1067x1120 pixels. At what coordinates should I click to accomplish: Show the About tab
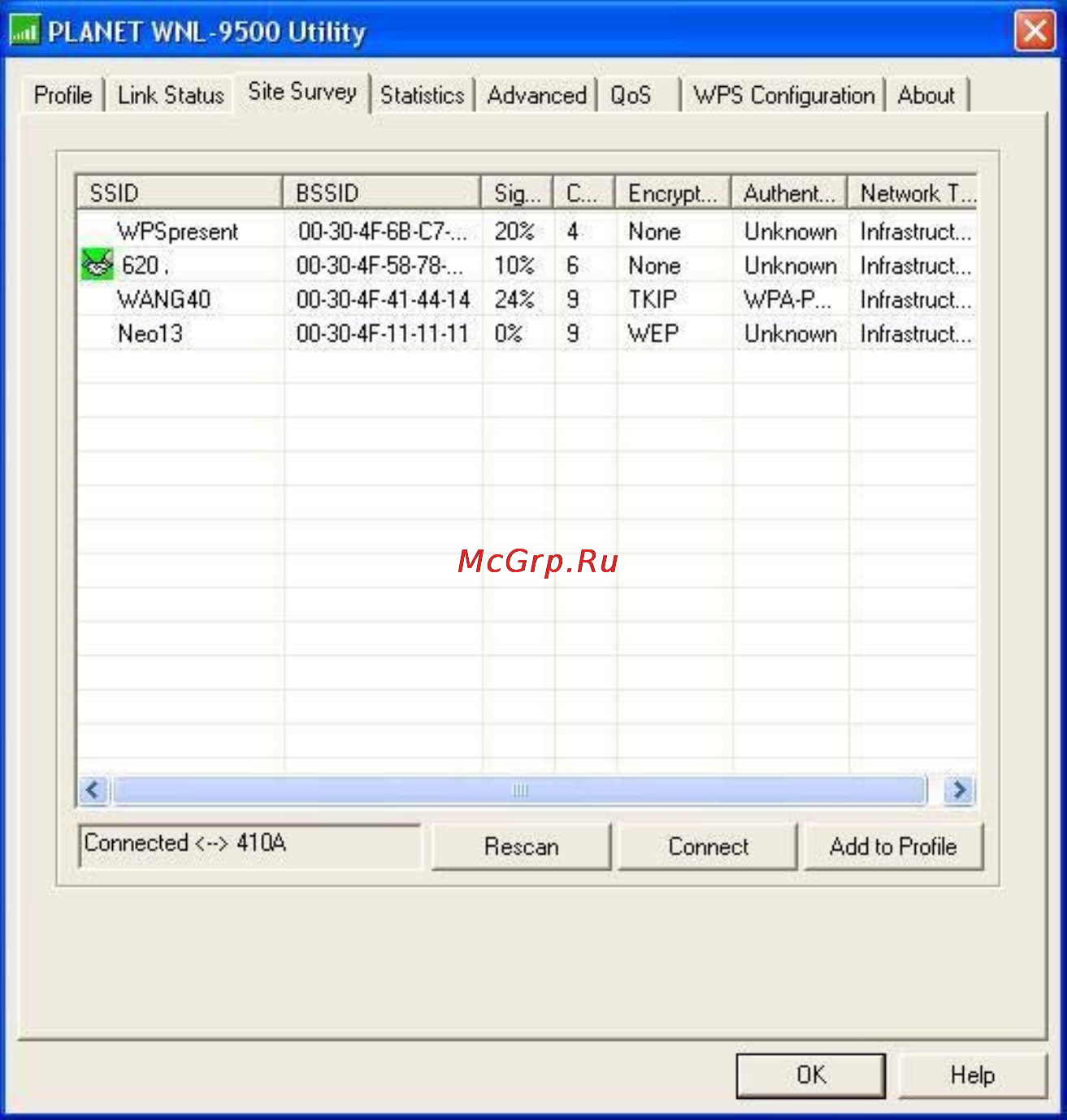click(926, 95)
